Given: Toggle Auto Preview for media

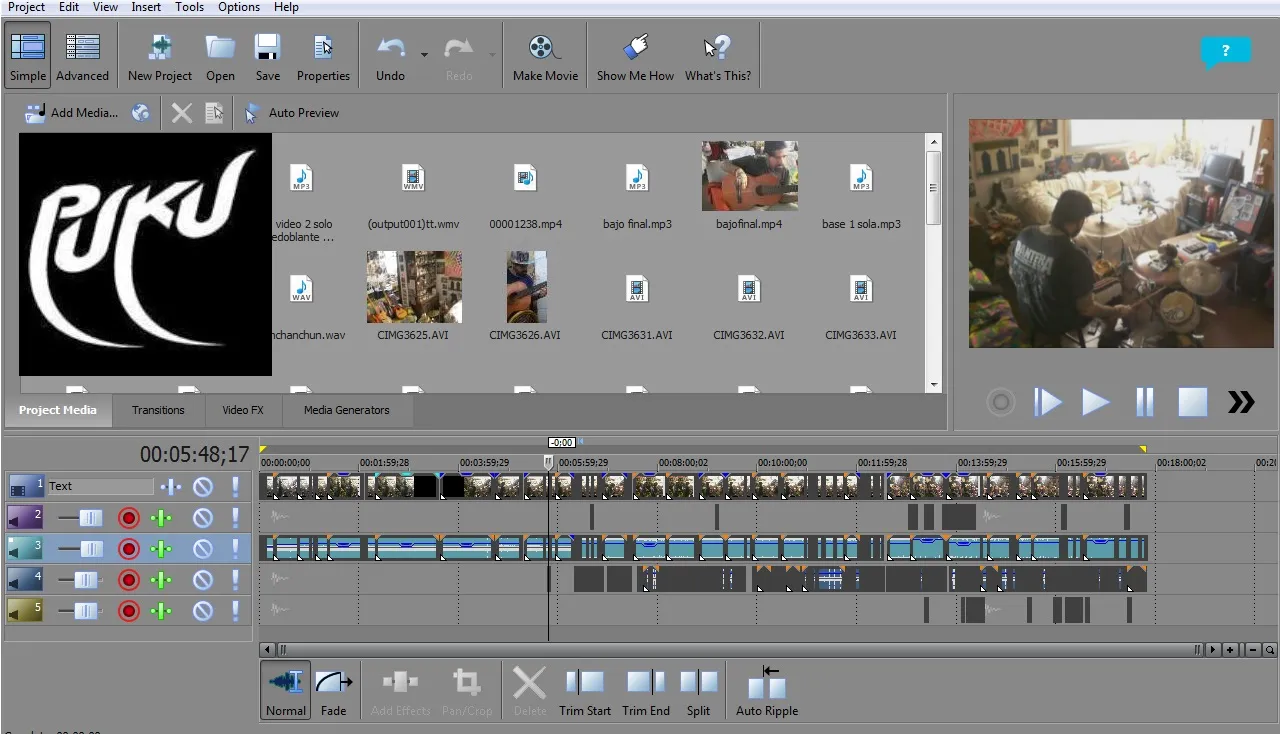Looking at the screenshot, I should 292,113.
